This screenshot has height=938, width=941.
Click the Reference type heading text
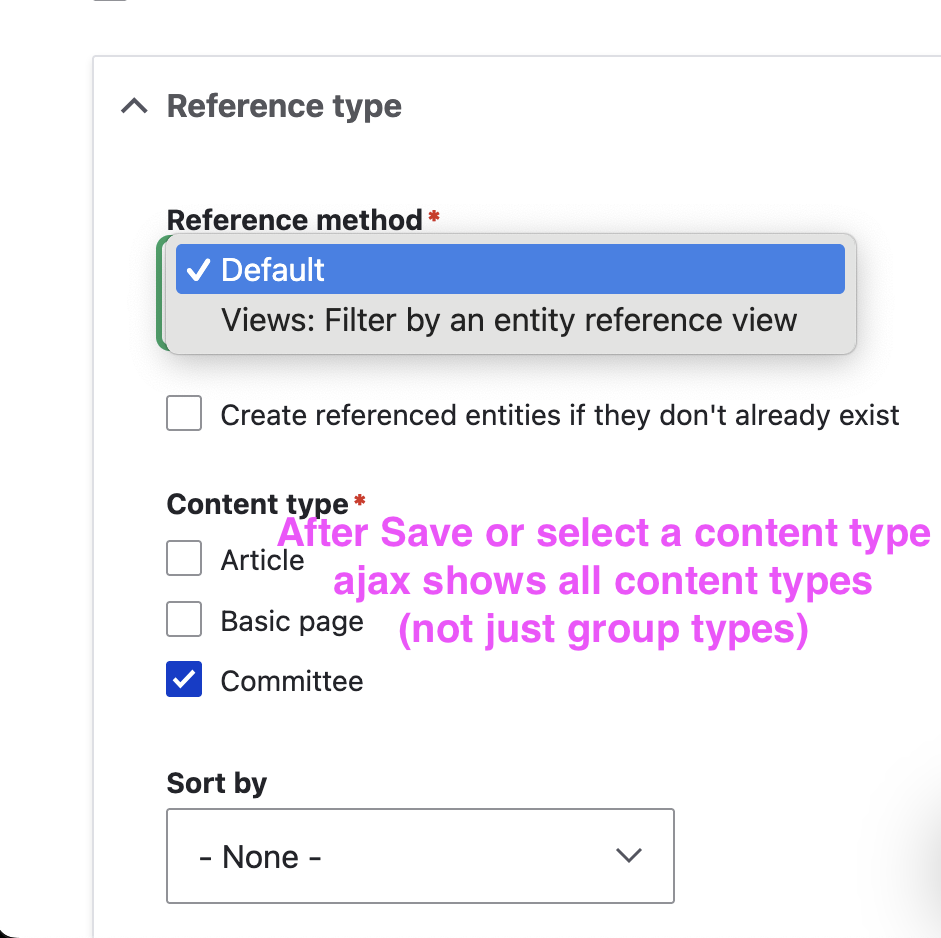click(284, 106)
